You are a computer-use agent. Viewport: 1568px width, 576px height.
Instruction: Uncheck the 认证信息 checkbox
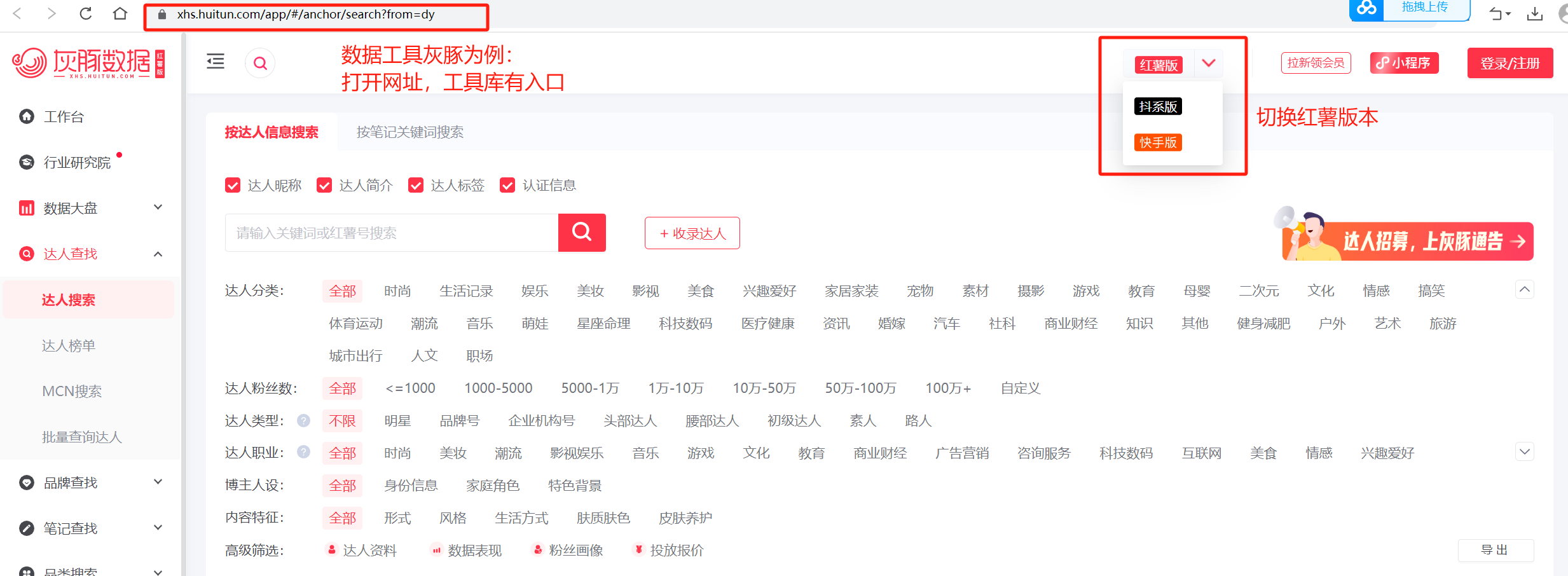coord(507,185)
